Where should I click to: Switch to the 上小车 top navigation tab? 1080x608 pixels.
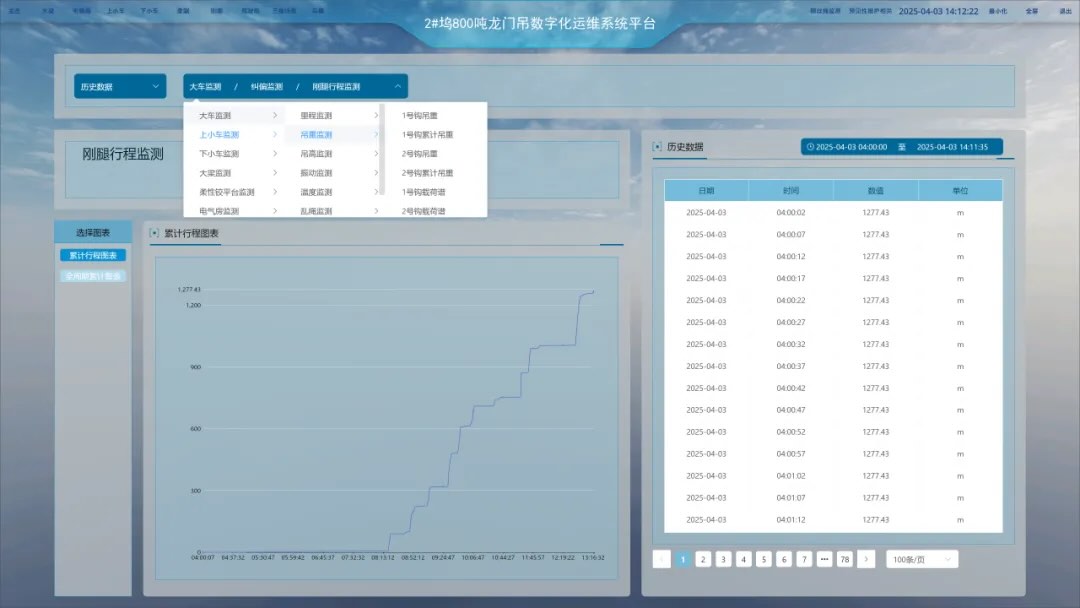tap(115, 11)
